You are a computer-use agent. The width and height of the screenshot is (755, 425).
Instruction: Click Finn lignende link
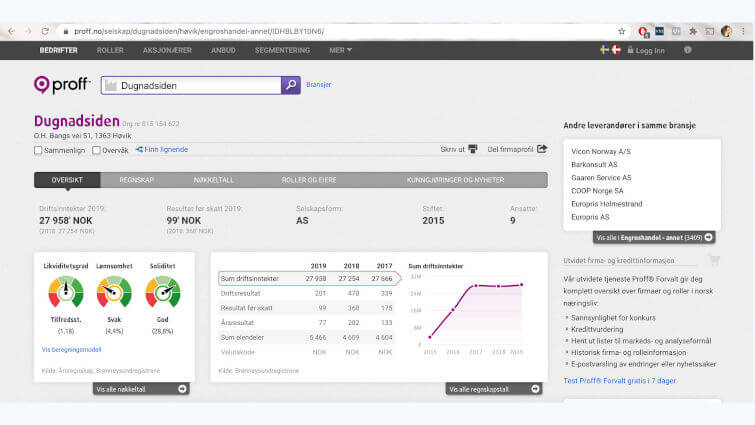pyautogui.click(x=162, y=150)
